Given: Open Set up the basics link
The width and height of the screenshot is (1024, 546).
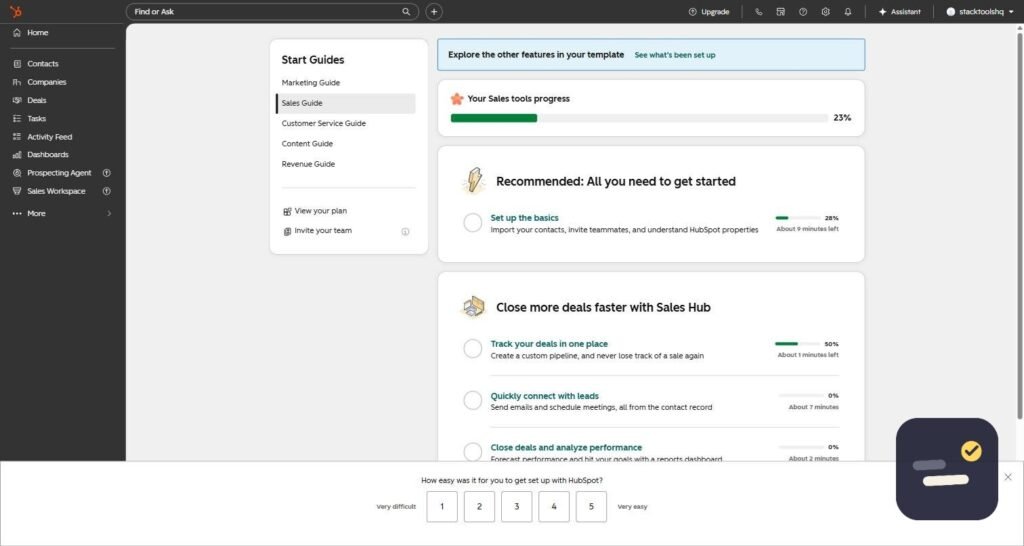Looking at the screenshot, I should [x=524, y=218].
